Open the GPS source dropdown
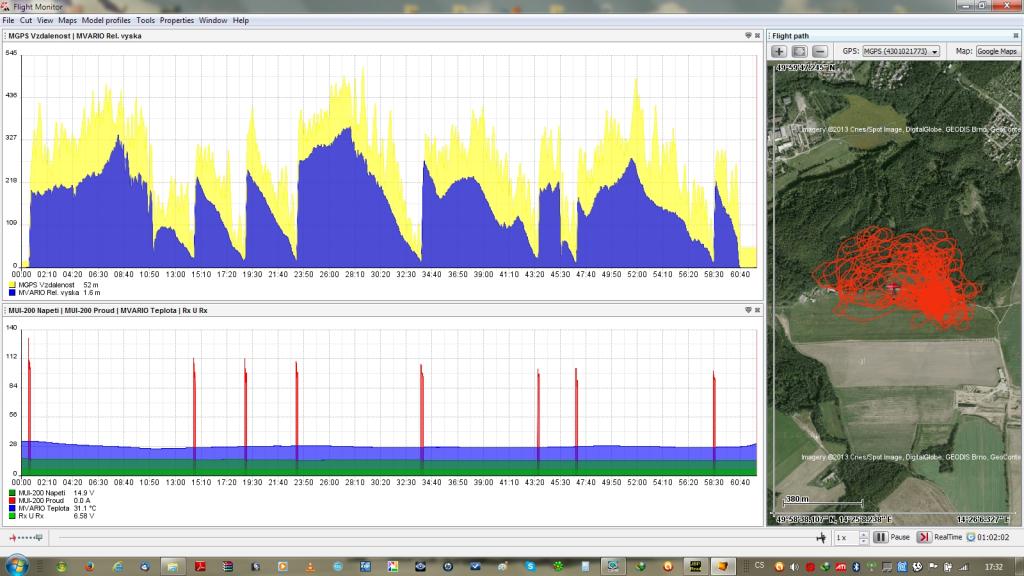1024x576 pixels. (901, 51)
